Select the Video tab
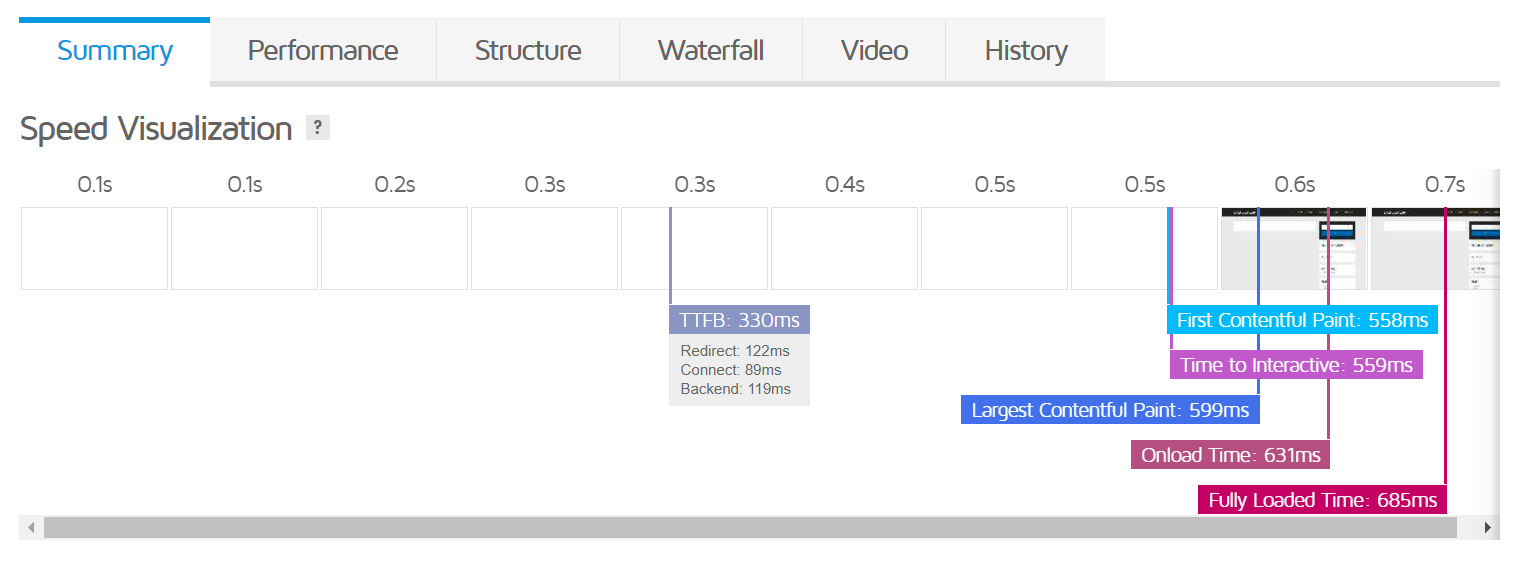 coord(874,51)
